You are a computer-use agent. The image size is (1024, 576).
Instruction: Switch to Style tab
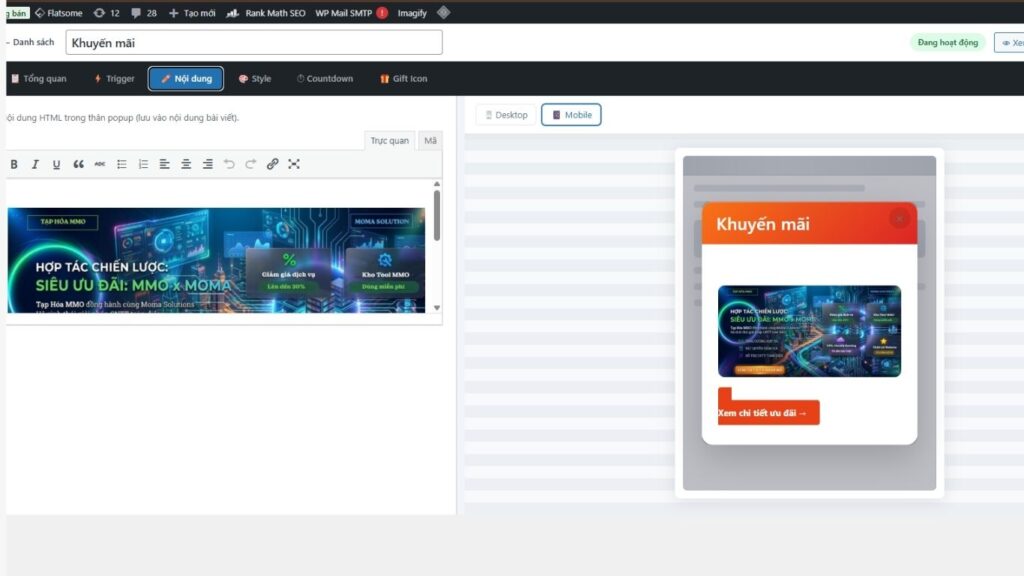click(255, 78)
